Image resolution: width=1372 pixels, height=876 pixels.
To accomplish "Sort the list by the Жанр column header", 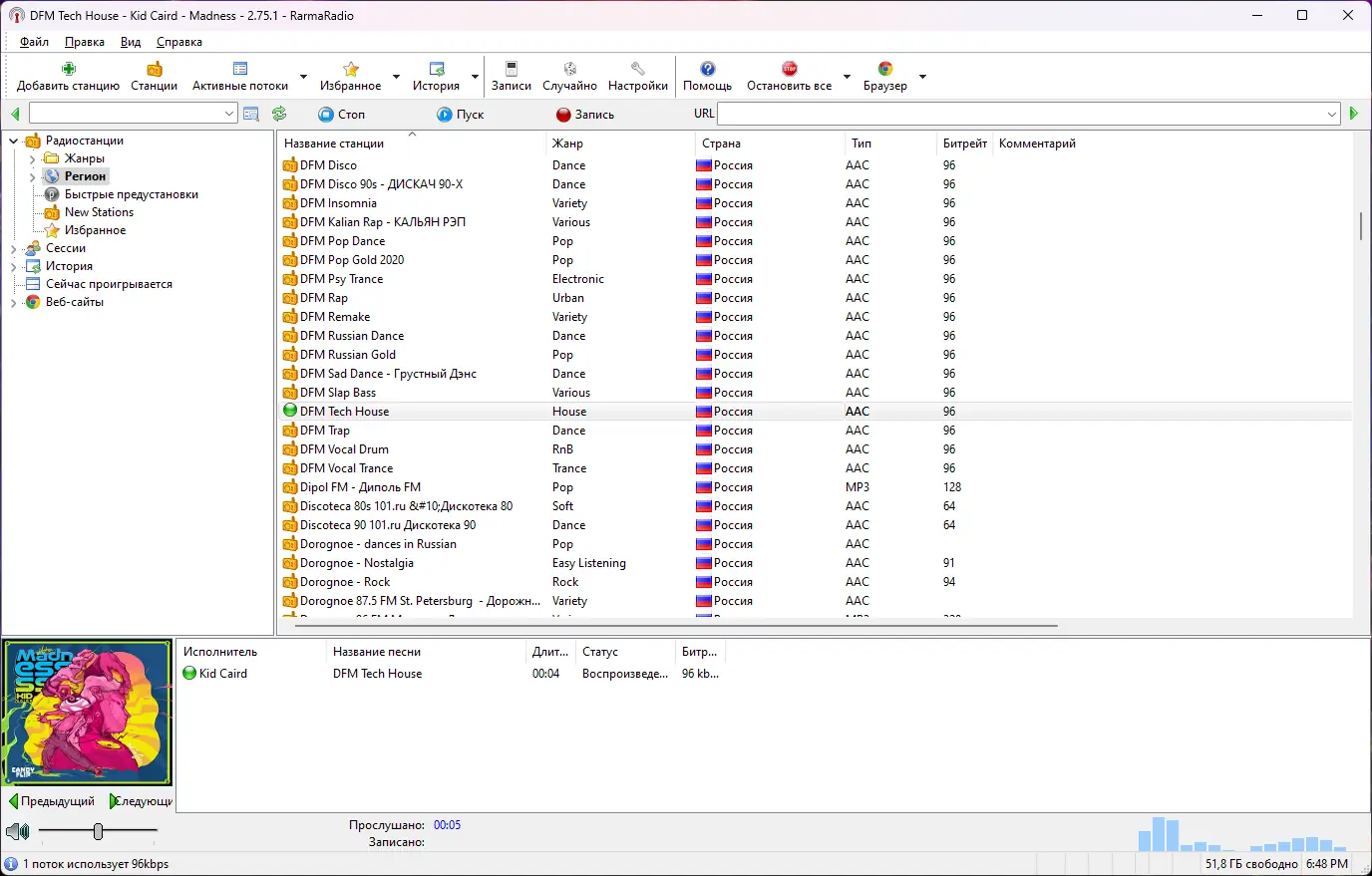I will coord(620,144).
